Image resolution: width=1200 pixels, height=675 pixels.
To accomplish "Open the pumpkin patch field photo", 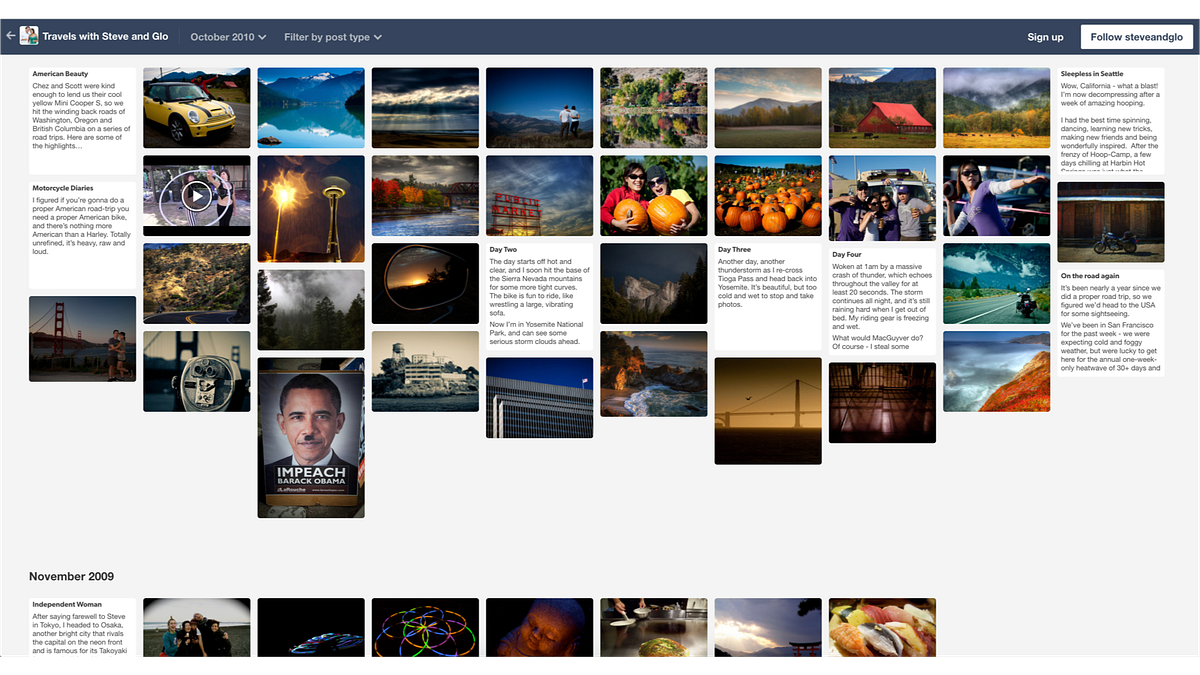I will click(x=768, y=195).
